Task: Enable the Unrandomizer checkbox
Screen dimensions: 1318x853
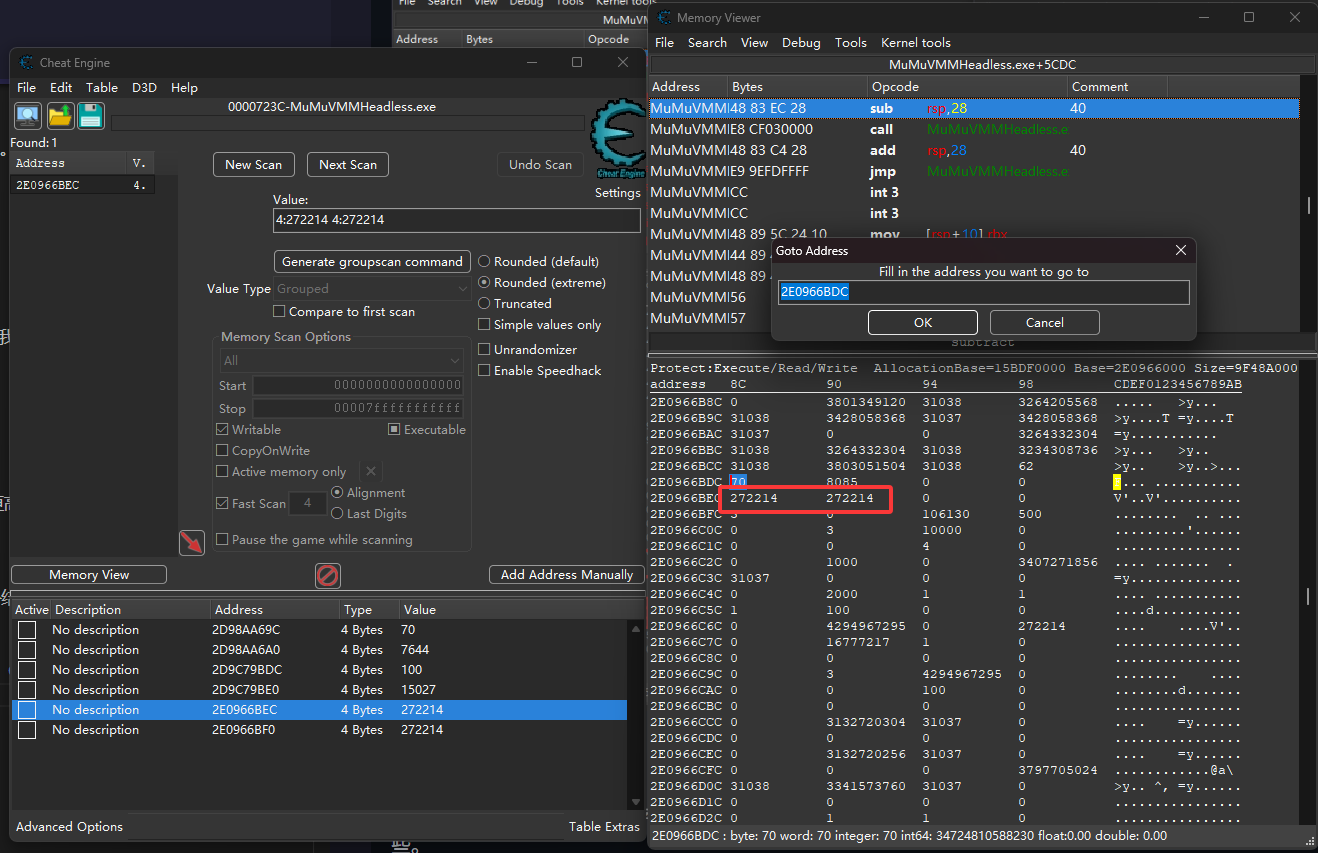Action: (484, 350)
